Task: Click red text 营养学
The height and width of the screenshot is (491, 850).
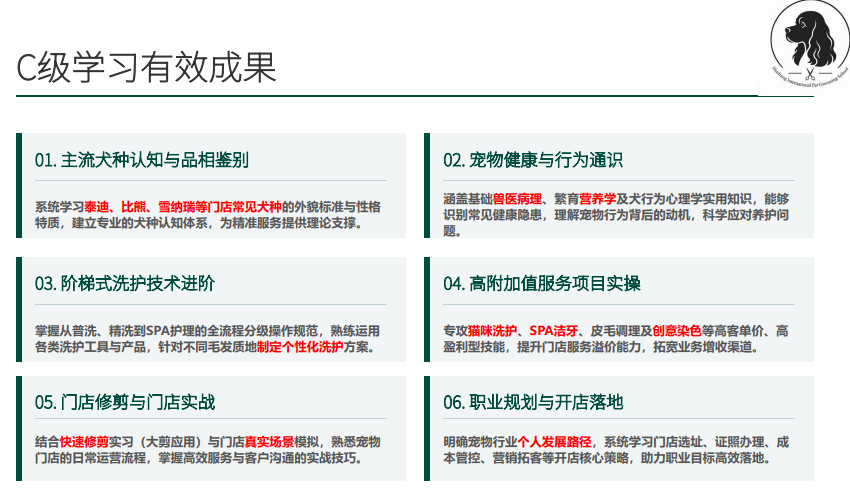Action: [597, 199]
